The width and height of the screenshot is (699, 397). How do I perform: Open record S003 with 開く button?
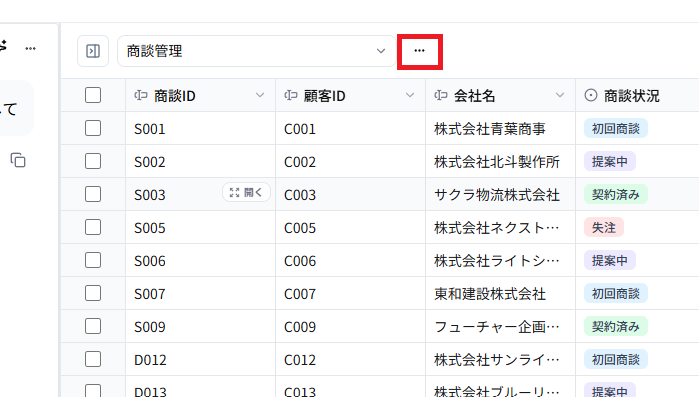point(247,192)
